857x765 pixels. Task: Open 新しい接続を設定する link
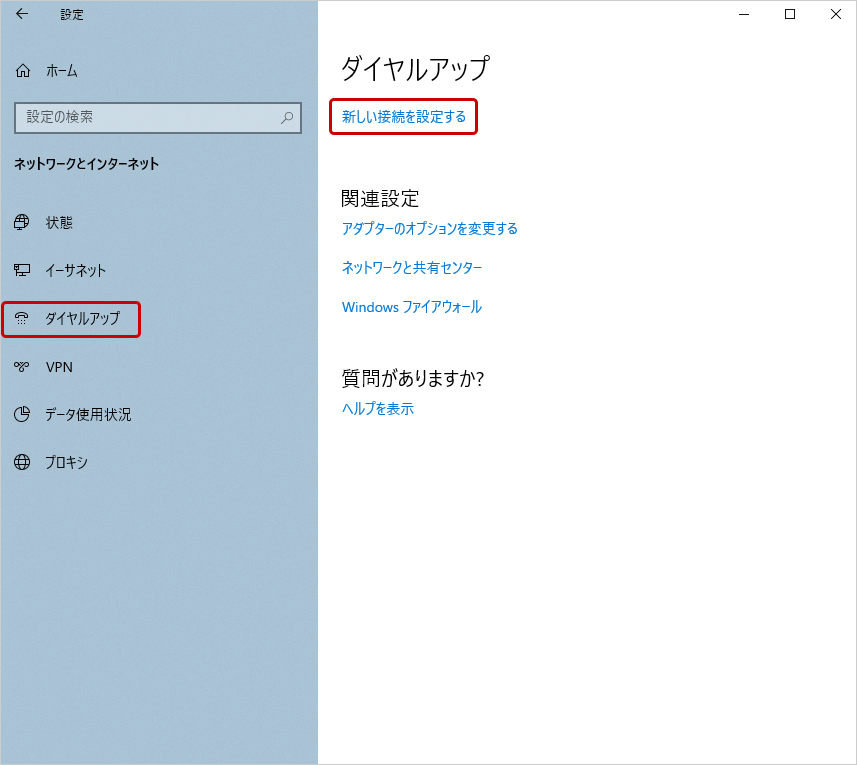coord(403,116)
